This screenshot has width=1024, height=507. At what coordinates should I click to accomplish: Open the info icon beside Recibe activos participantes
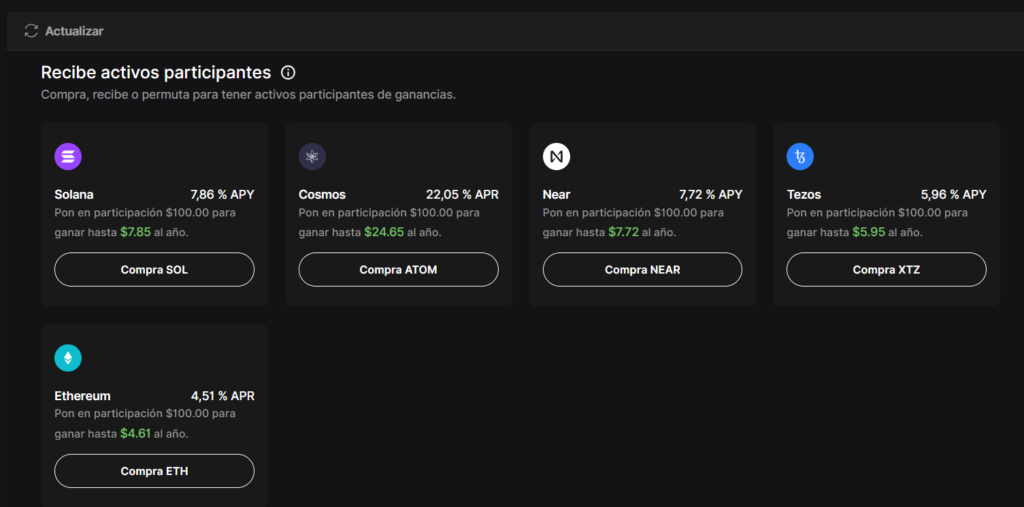coord(288,72)
